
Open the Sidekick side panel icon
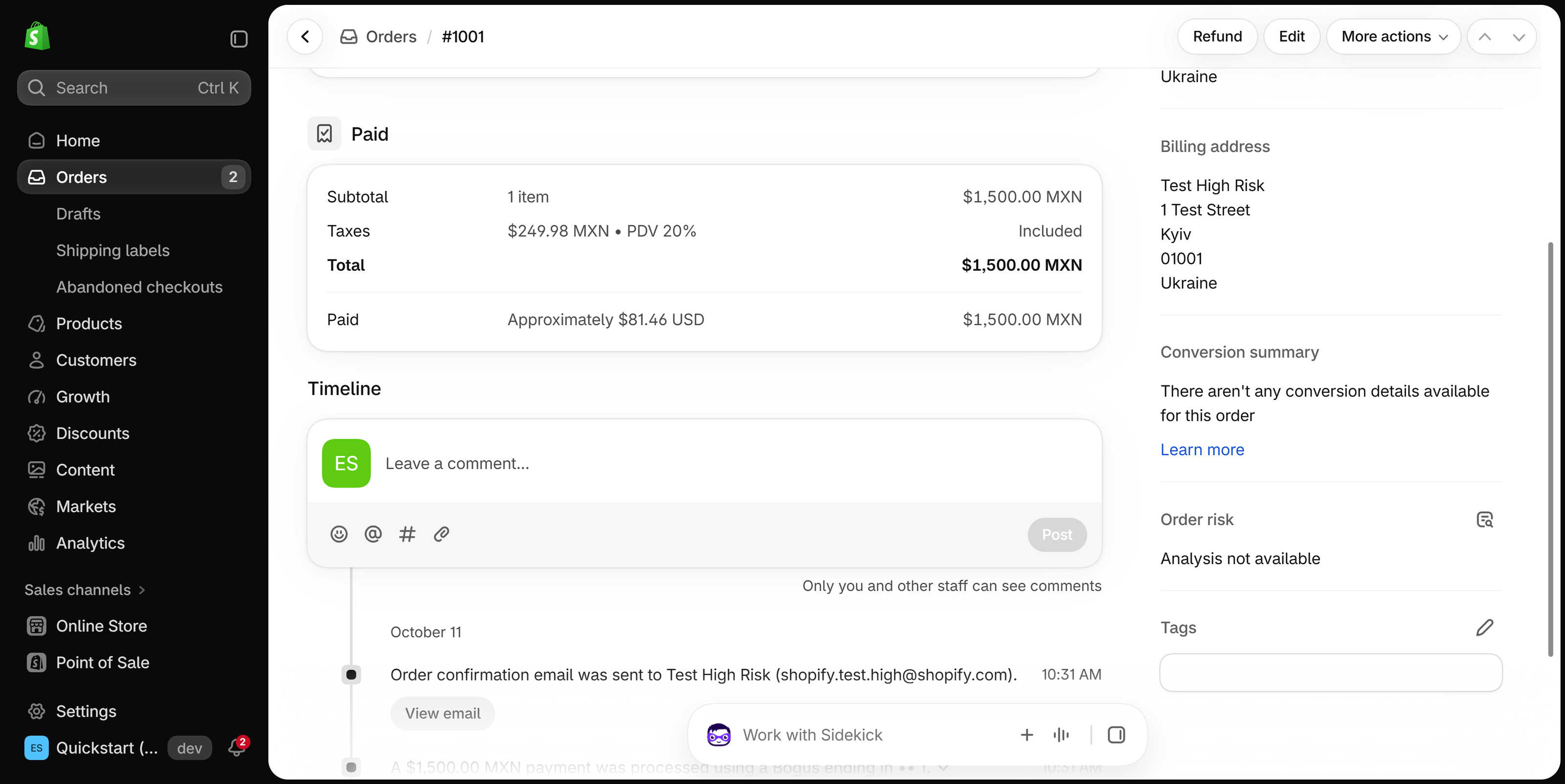click(1117, 735)
